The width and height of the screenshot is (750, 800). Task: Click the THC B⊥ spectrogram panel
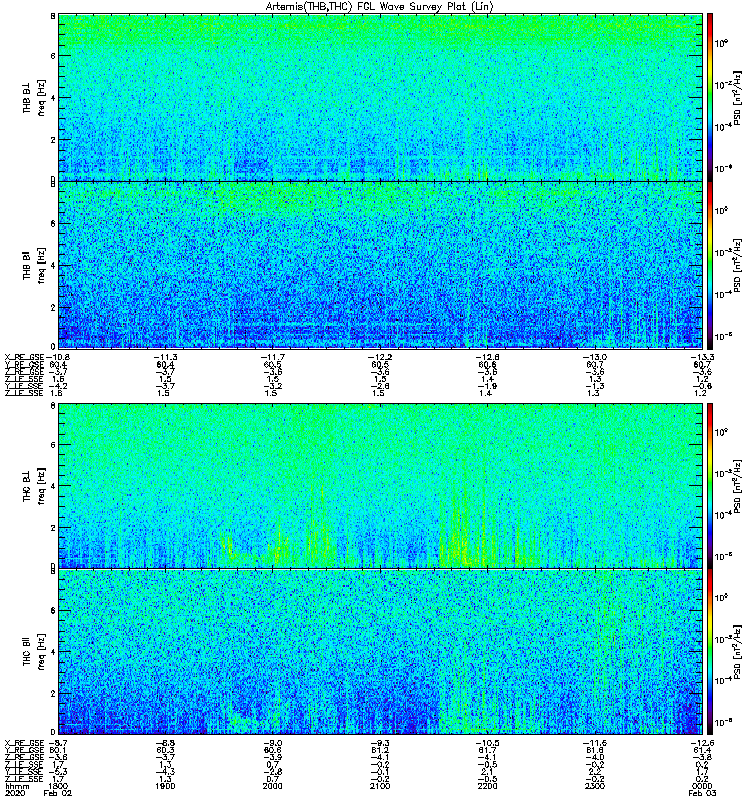(x=380, y=485)
